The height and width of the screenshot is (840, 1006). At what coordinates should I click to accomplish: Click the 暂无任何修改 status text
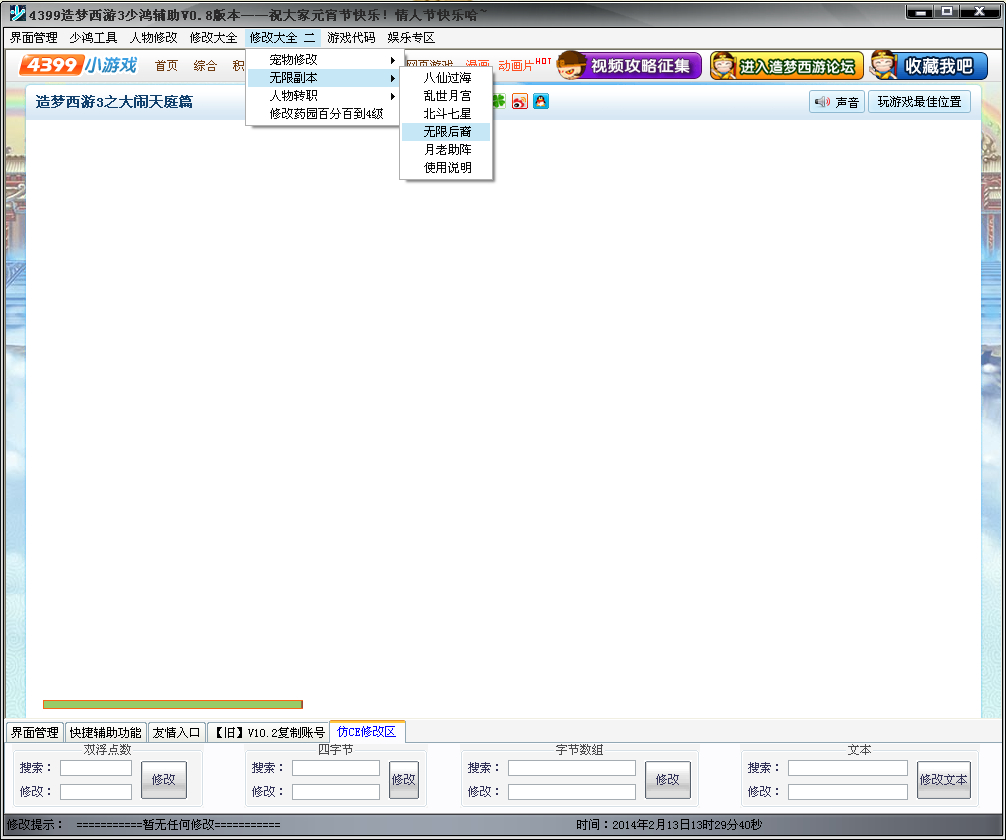178,825
